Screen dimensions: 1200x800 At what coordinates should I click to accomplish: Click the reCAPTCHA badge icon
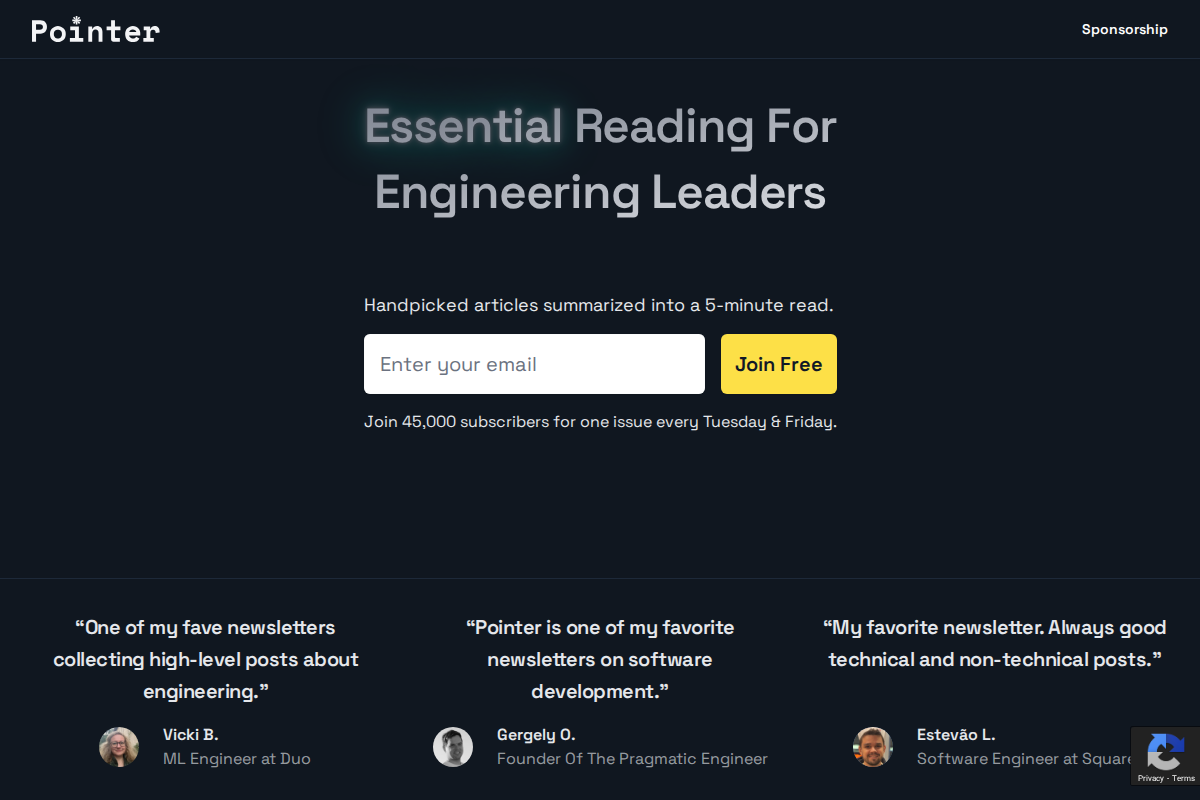point(1165,750)
